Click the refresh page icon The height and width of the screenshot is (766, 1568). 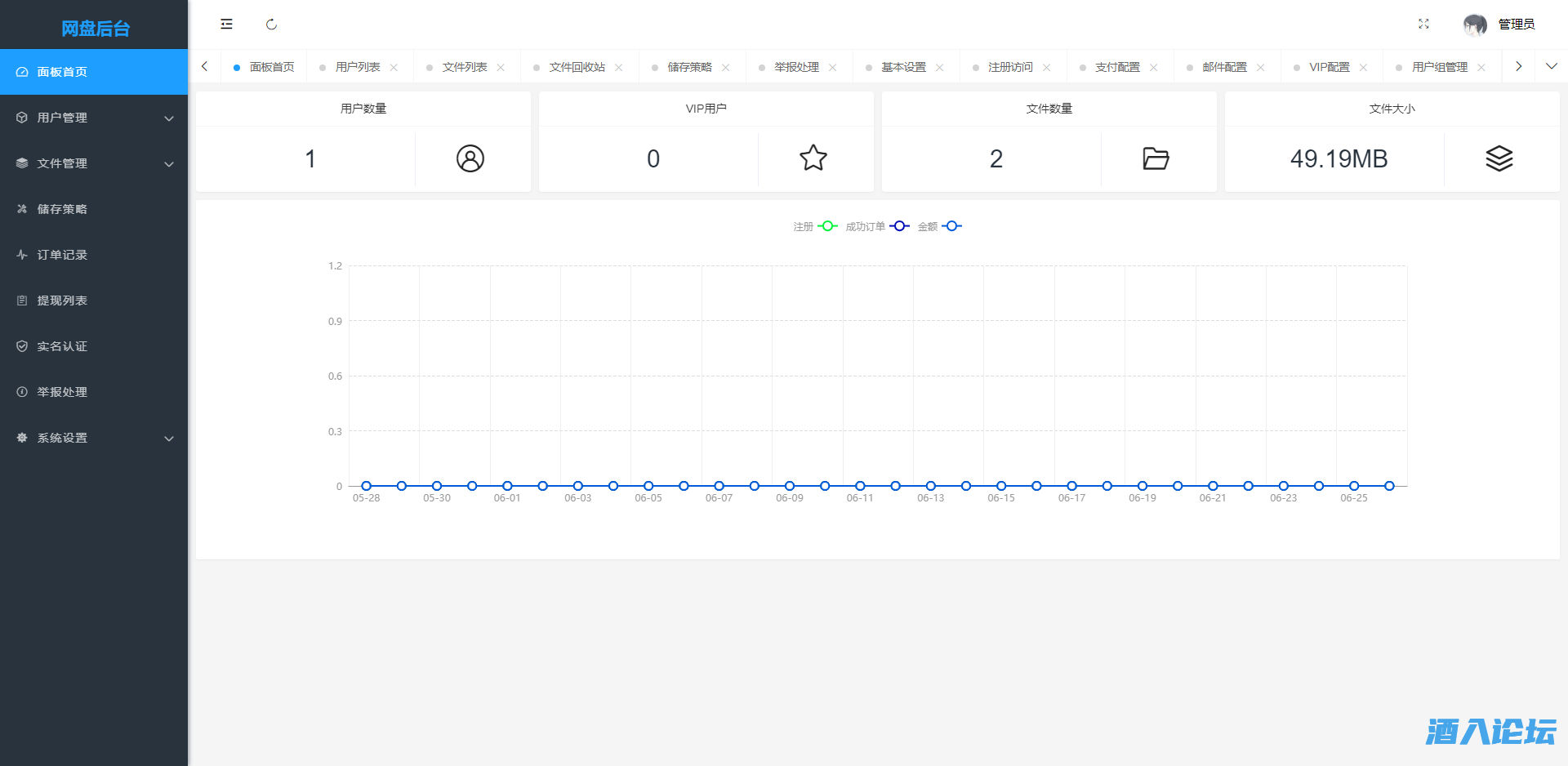pos(271,24)
